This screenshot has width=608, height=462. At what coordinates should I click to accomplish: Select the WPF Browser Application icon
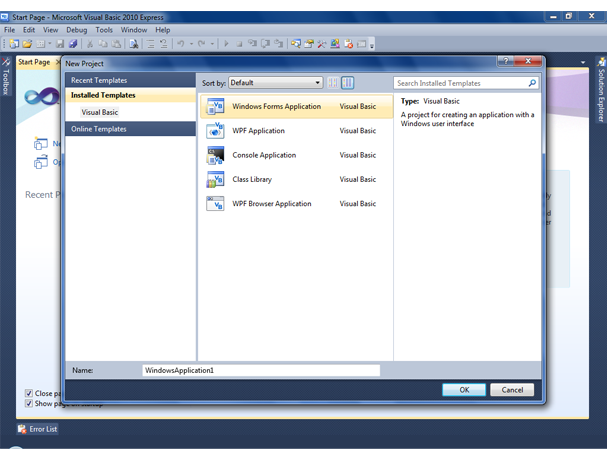click(215, 204)
